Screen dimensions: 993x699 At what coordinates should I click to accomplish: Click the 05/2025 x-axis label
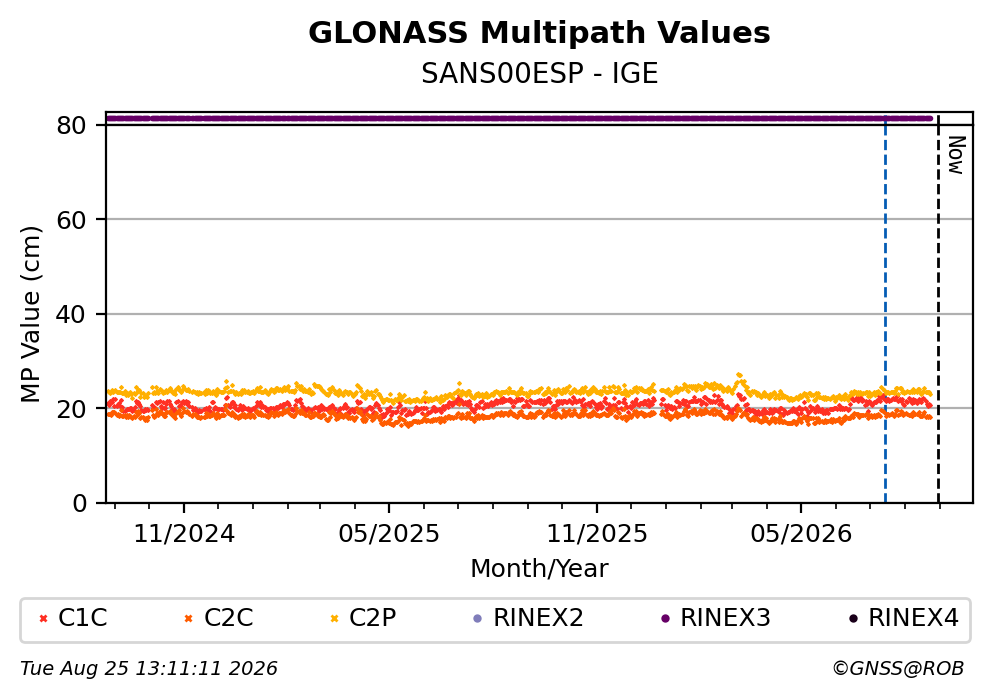coord(388,534)
